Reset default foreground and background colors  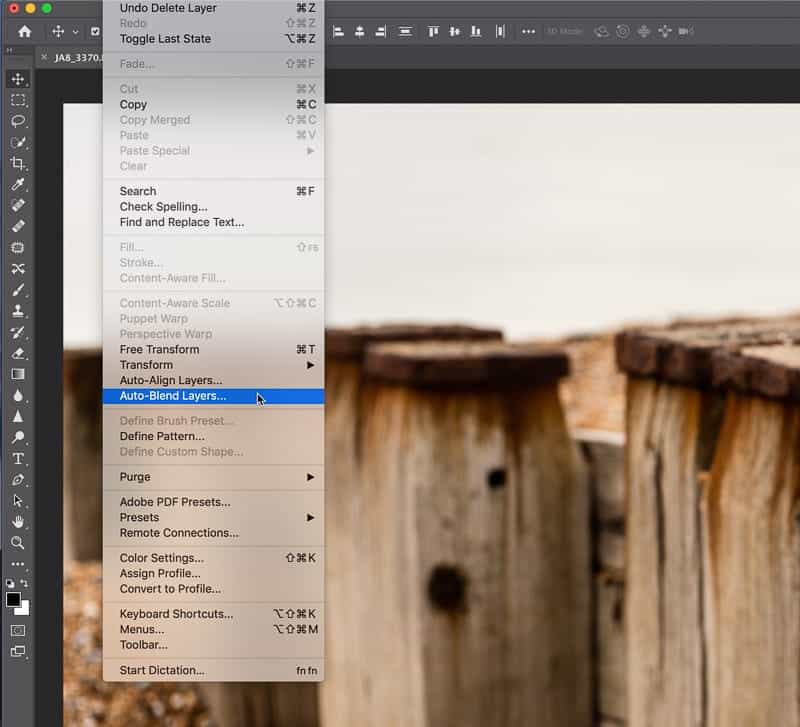pyautogui.click(x=10, y=583)
